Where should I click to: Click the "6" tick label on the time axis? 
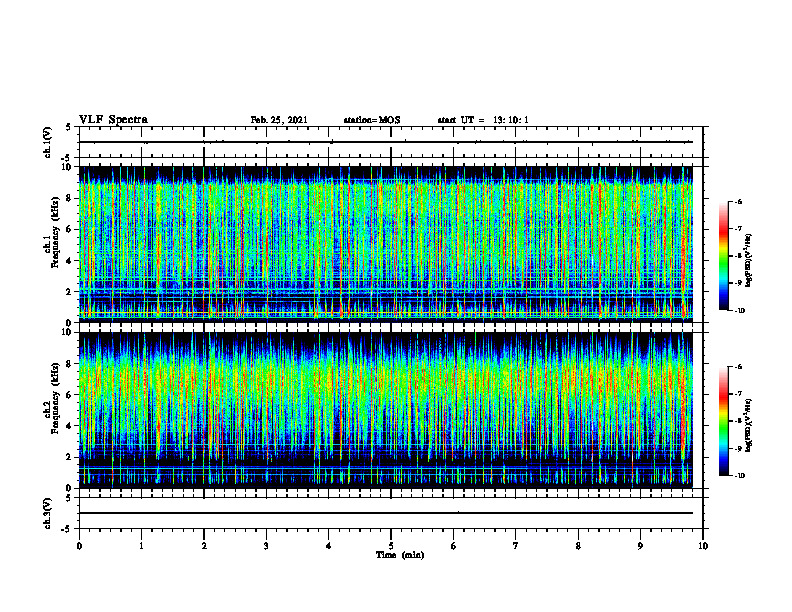coord(454,546)
